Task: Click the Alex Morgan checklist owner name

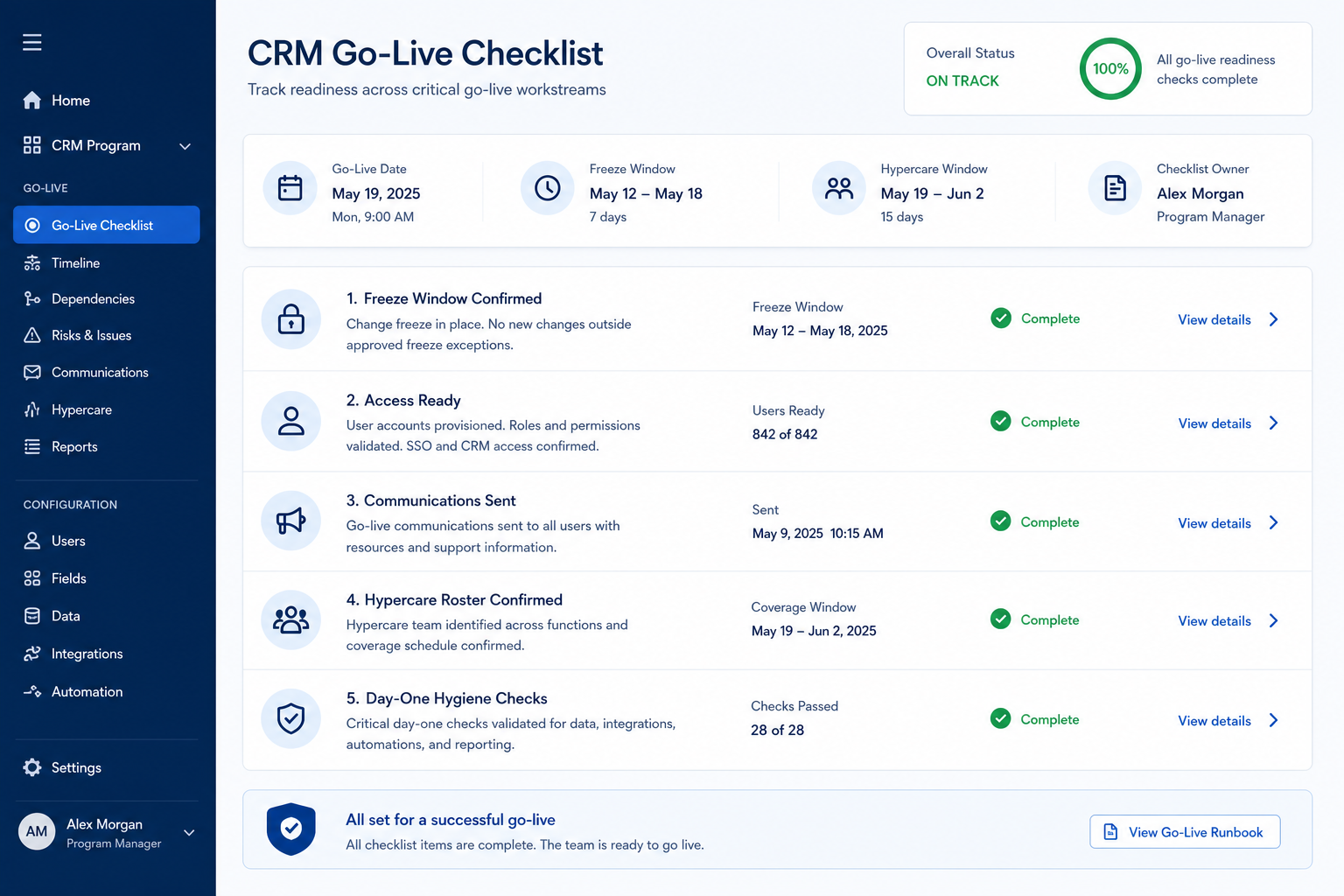Action: point(1200,193)
